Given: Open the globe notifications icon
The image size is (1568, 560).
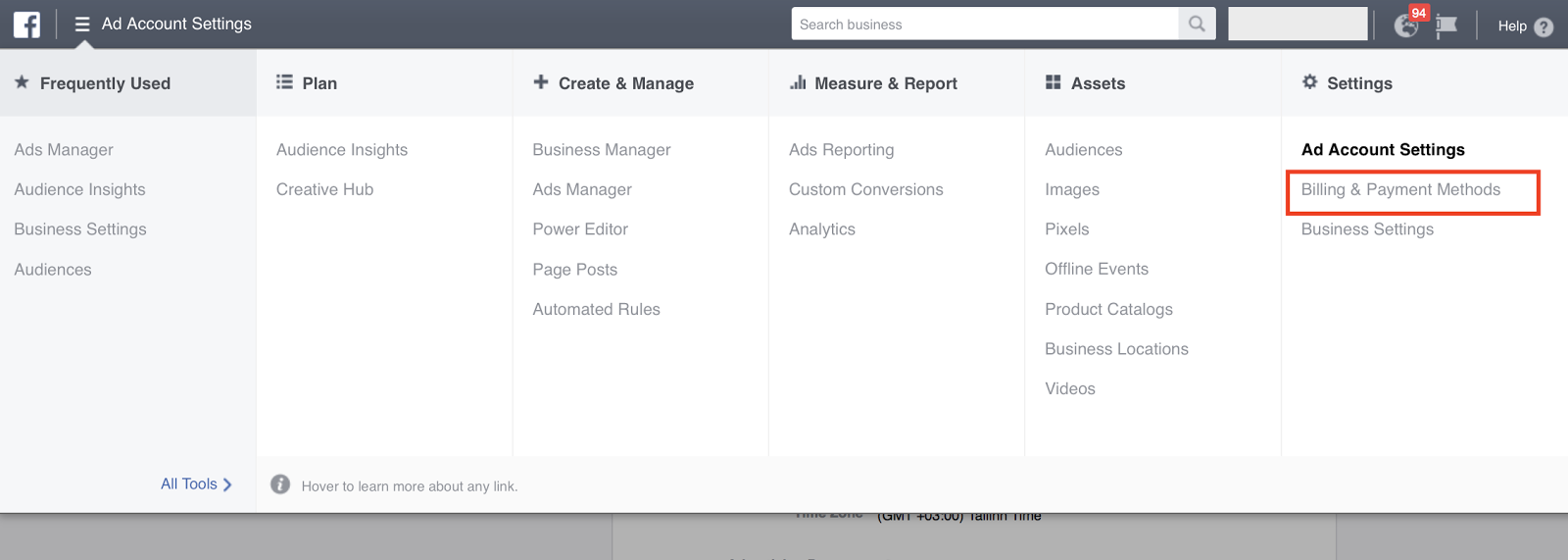Looking at the screenshot, I should (x=1406, y=26).
